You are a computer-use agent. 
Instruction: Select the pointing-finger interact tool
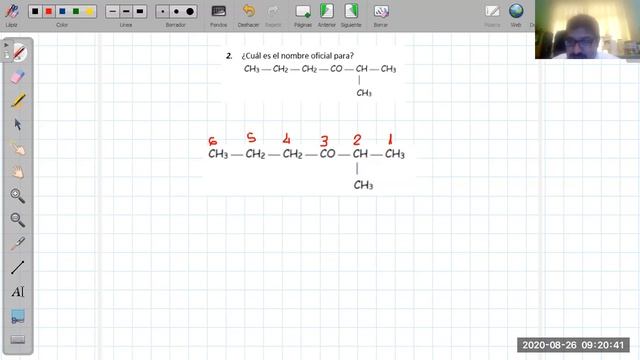18,148
